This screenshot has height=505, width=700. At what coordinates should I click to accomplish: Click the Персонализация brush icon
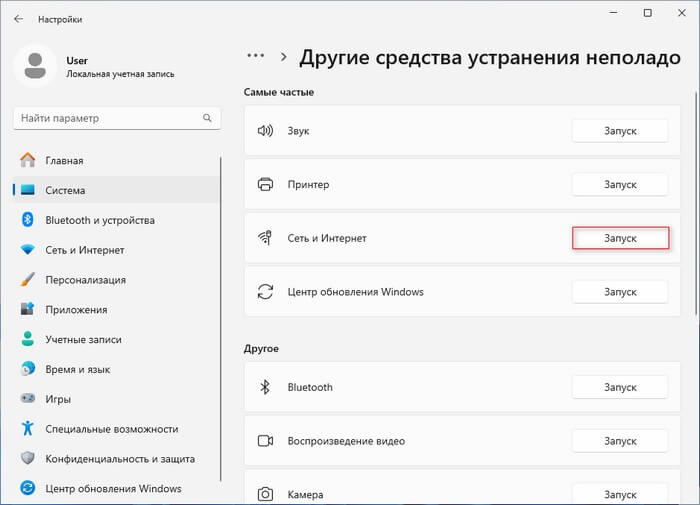pyautogui.click(x=28, y=280)
